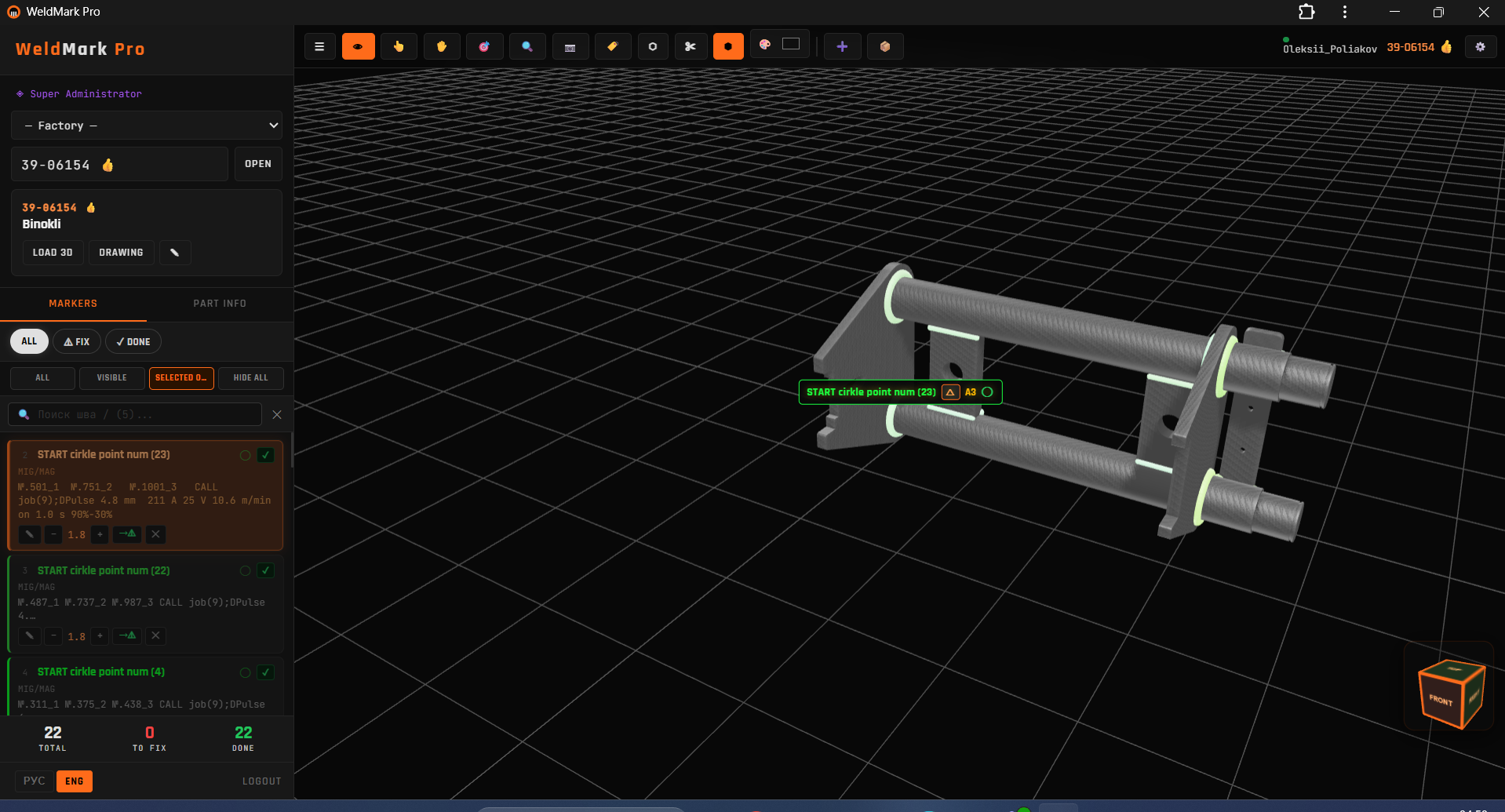
Task: Toggle done checkbox for marker (4)
Action: point(266,672)
